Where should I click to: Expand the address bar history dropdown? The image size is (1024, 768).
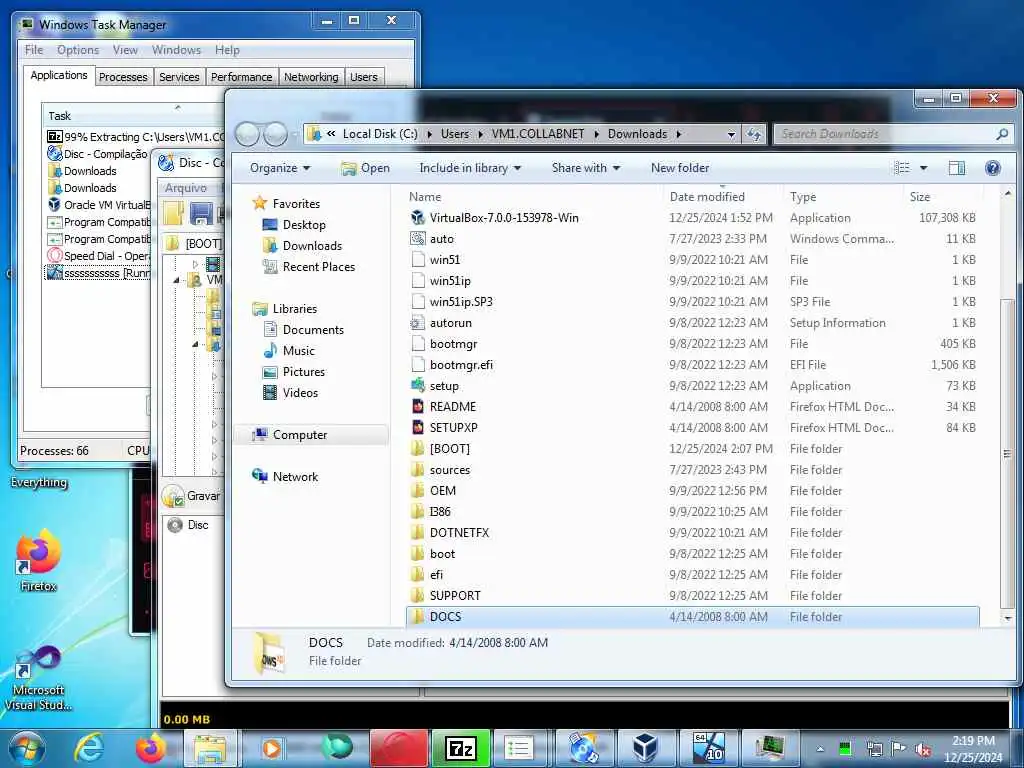pyautogui.click(x=731, y=134)
